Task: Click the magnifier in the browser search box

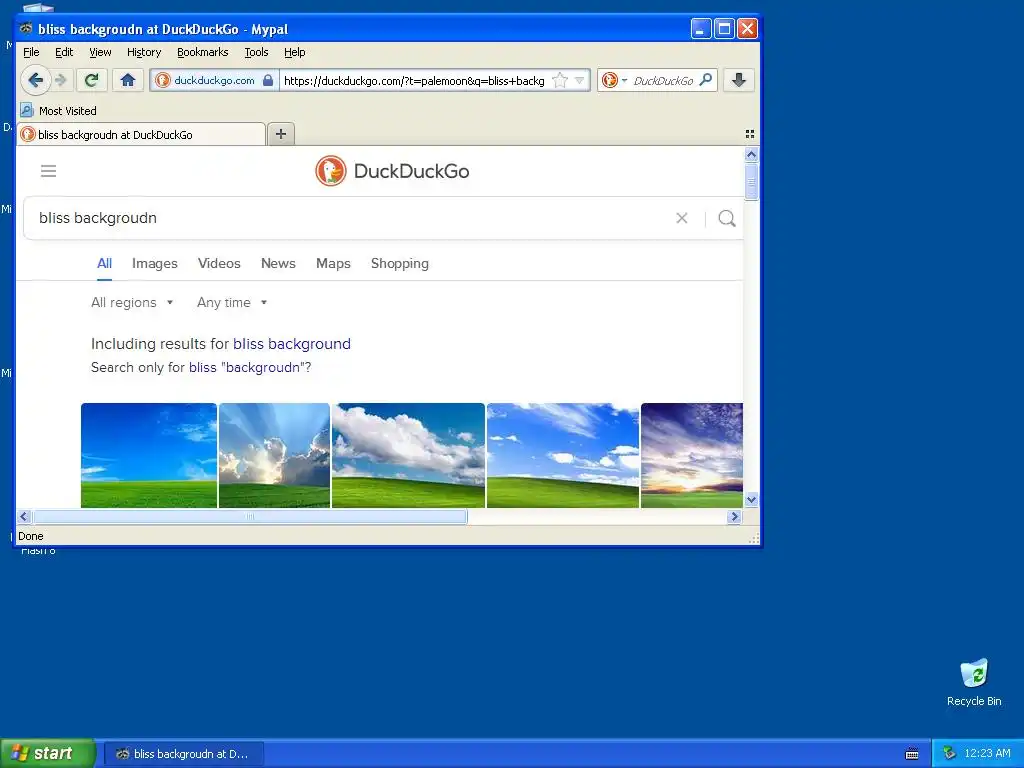Action: point(705,80)
